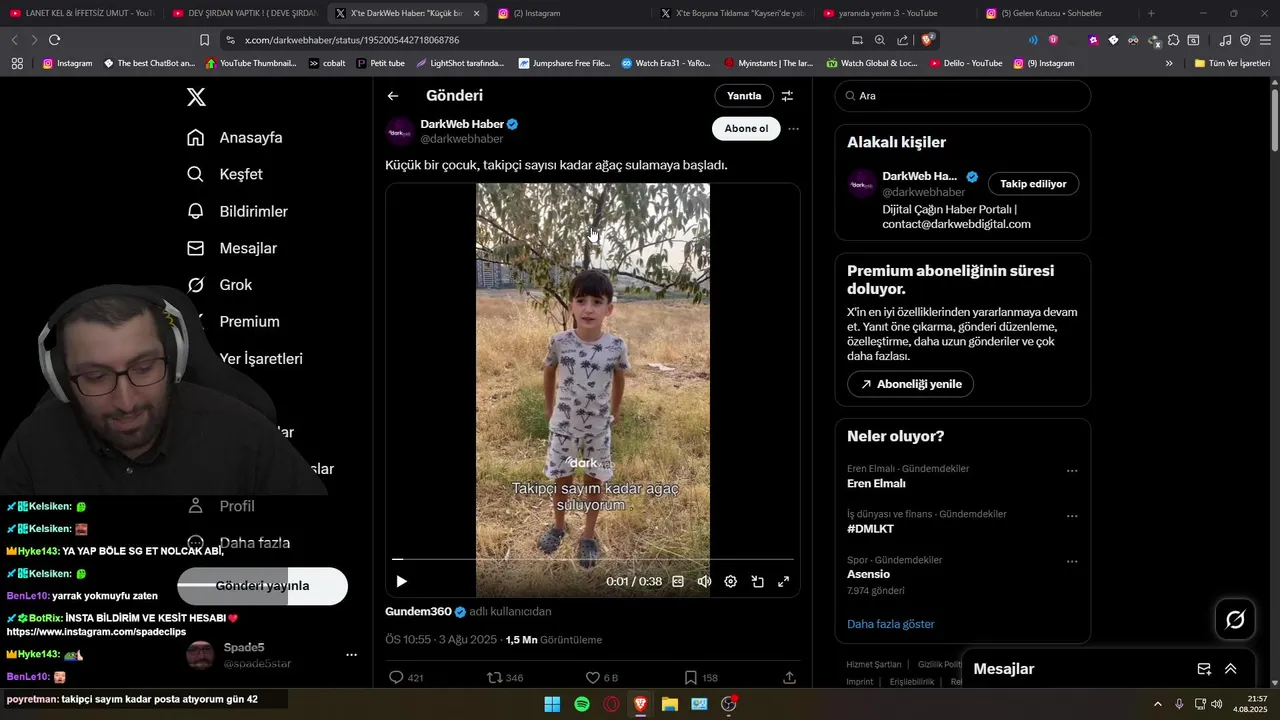Viewport: 1280px width, 720px height.
Task: Open Brave Shields lion icon
Action: click(x=928, y=40)
